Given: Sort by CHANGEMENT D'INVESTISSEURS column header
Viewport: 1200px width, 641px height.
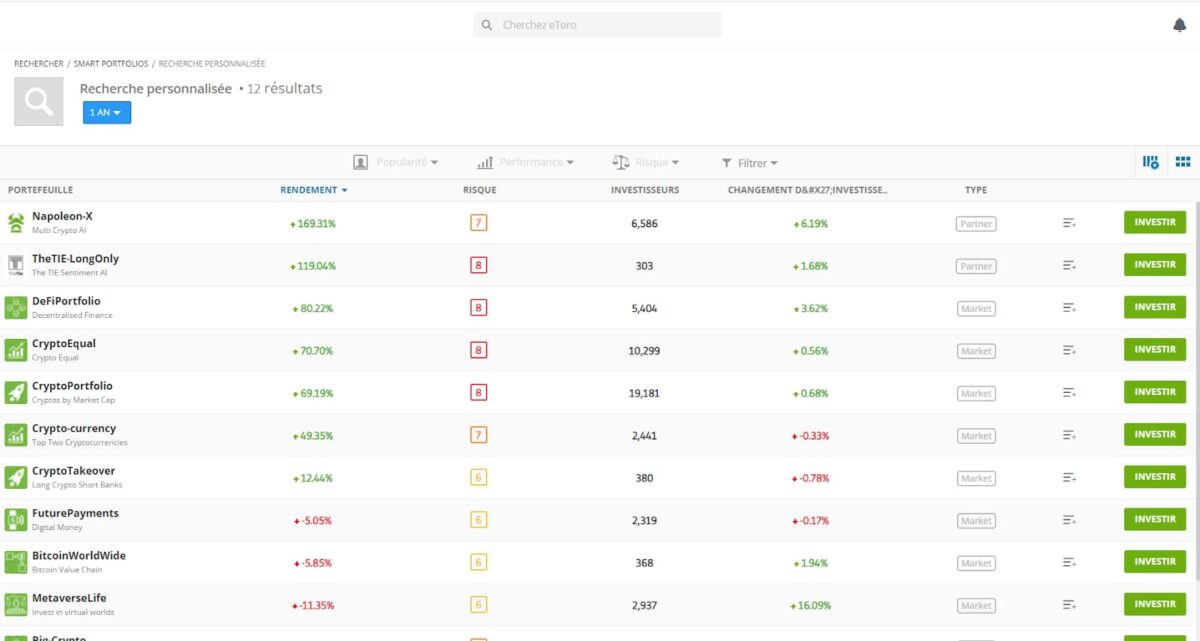Looking at the screenshot, I should [x=808, y=190].
